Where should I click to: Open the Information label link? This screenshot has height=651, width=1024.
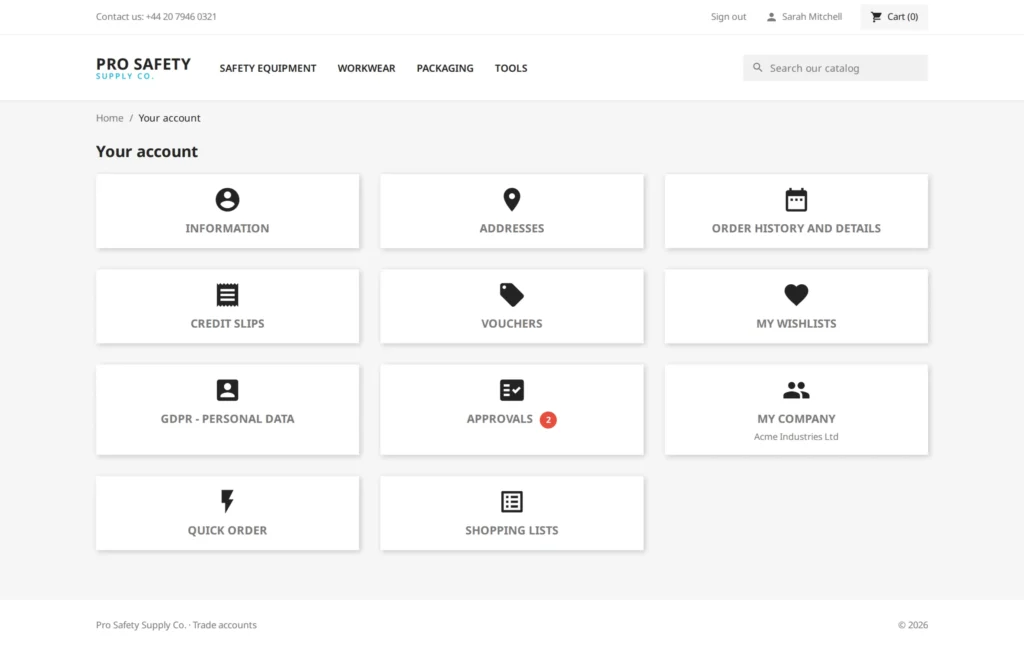[227, 229]
